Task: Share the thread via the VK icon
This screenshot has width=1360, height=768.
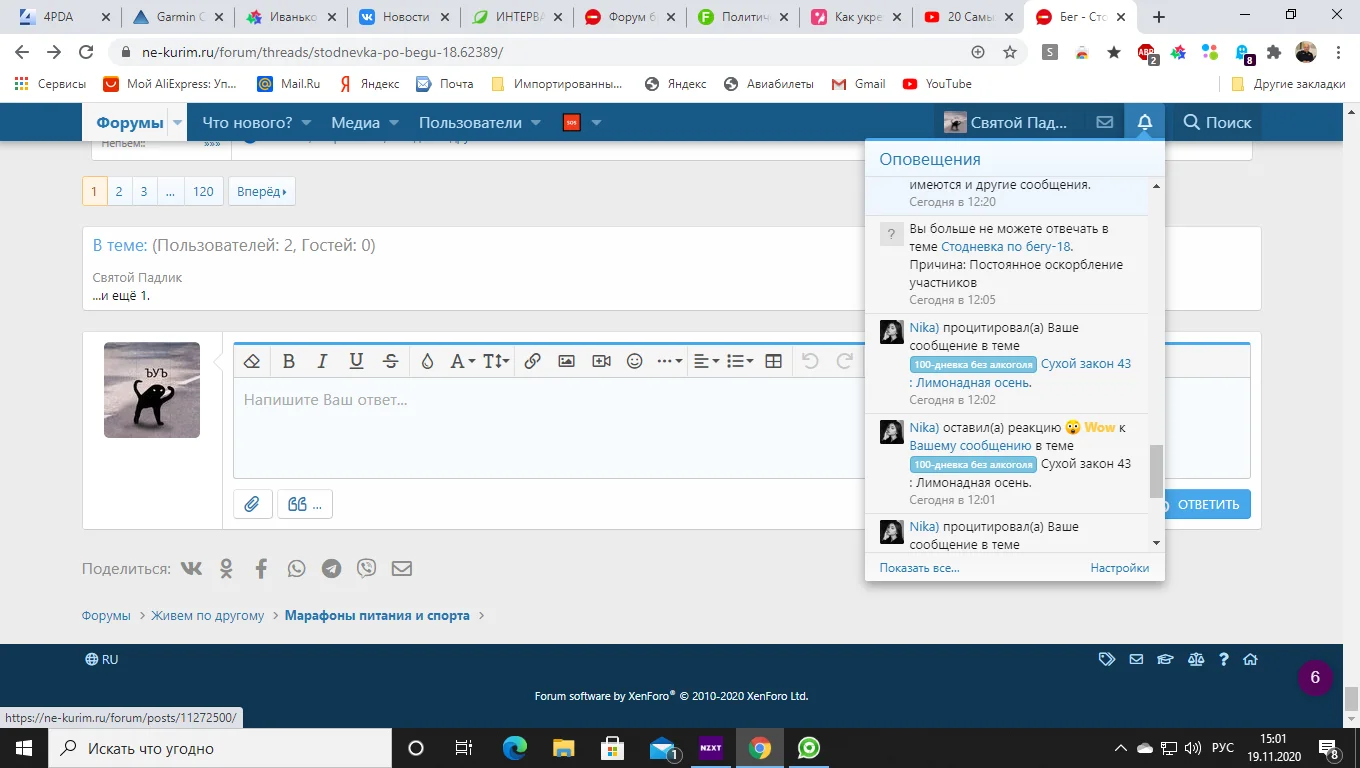Action: pyautogui.click(x=191, y=568)
